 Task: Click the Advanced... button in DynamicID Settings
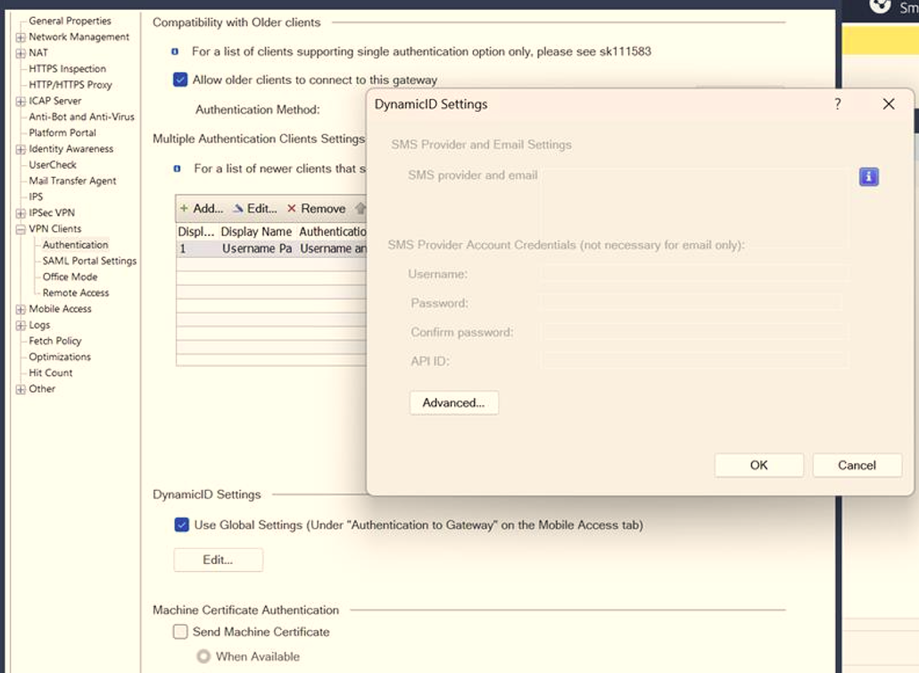pyautogui.click(x=454, y=403)
